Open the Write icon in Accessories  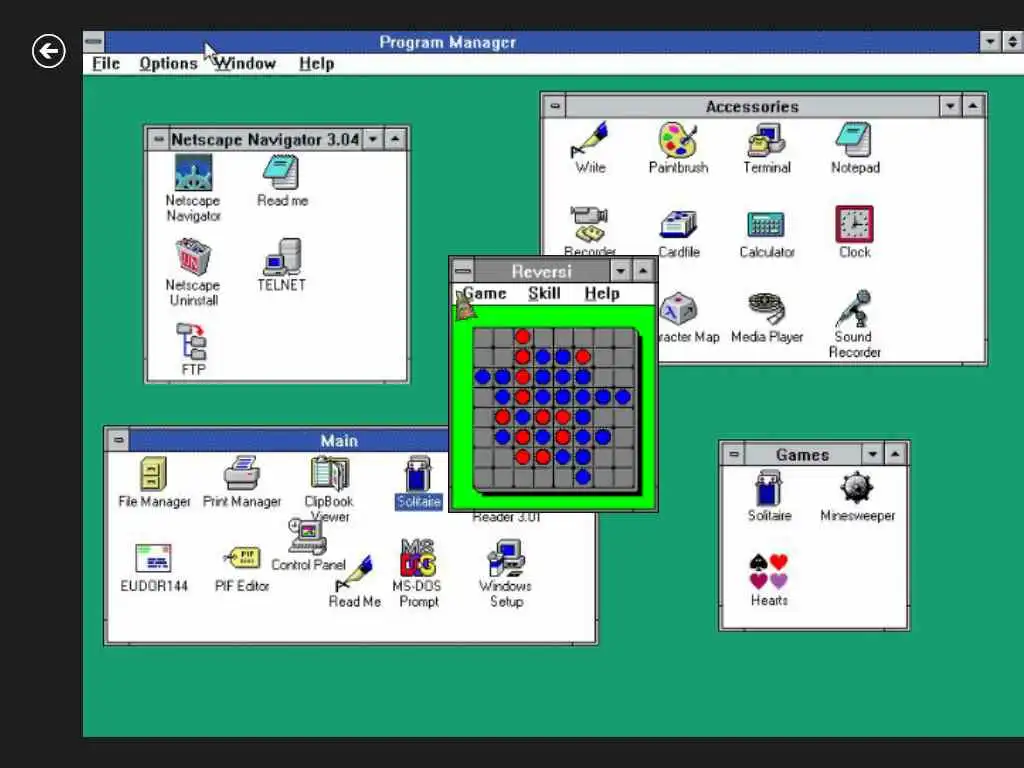(x=590, y=139)
